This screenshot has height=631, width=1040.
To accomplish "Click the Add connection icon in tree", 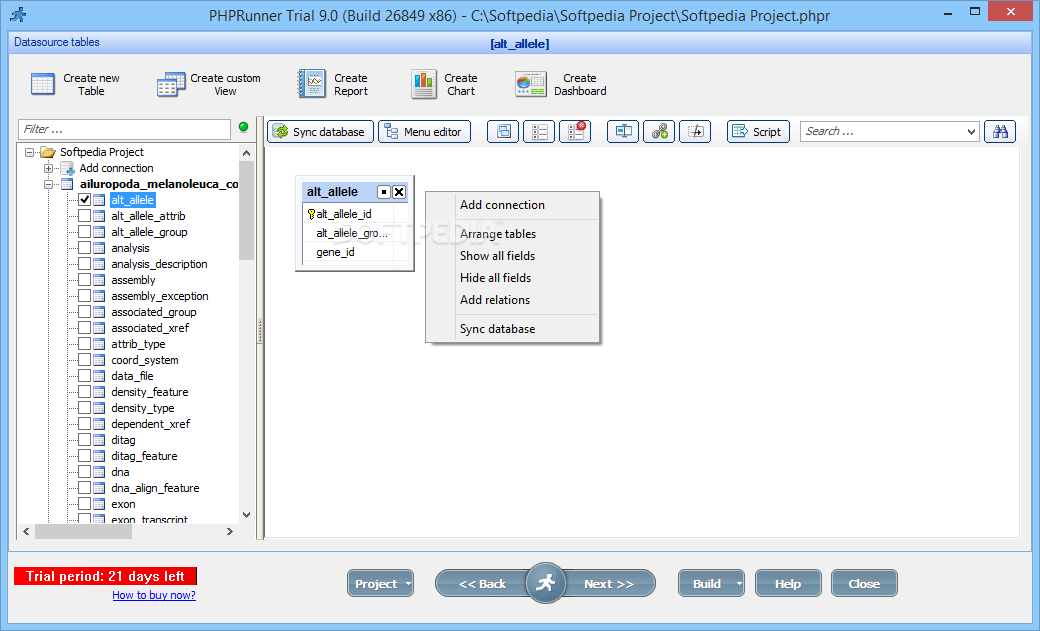I will pos(67,168).
